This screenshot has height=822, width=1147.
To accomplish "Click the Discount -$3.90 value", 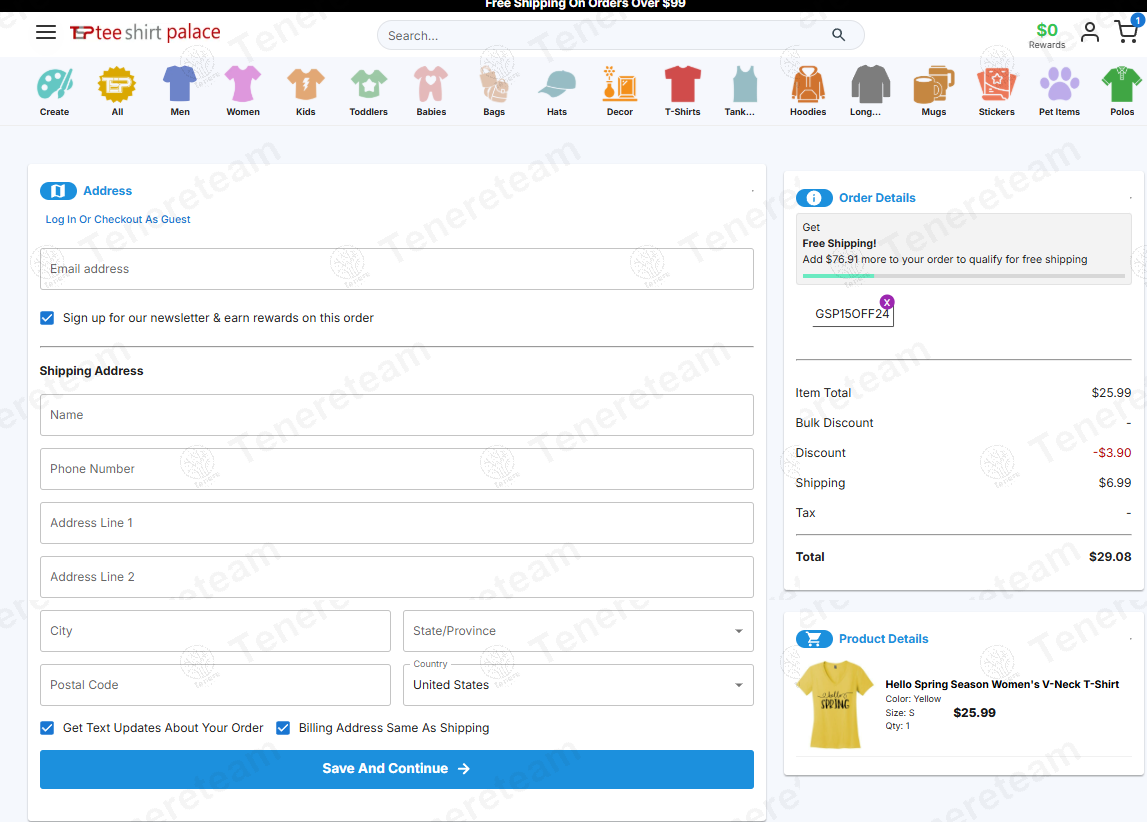I will [1112, 453].
